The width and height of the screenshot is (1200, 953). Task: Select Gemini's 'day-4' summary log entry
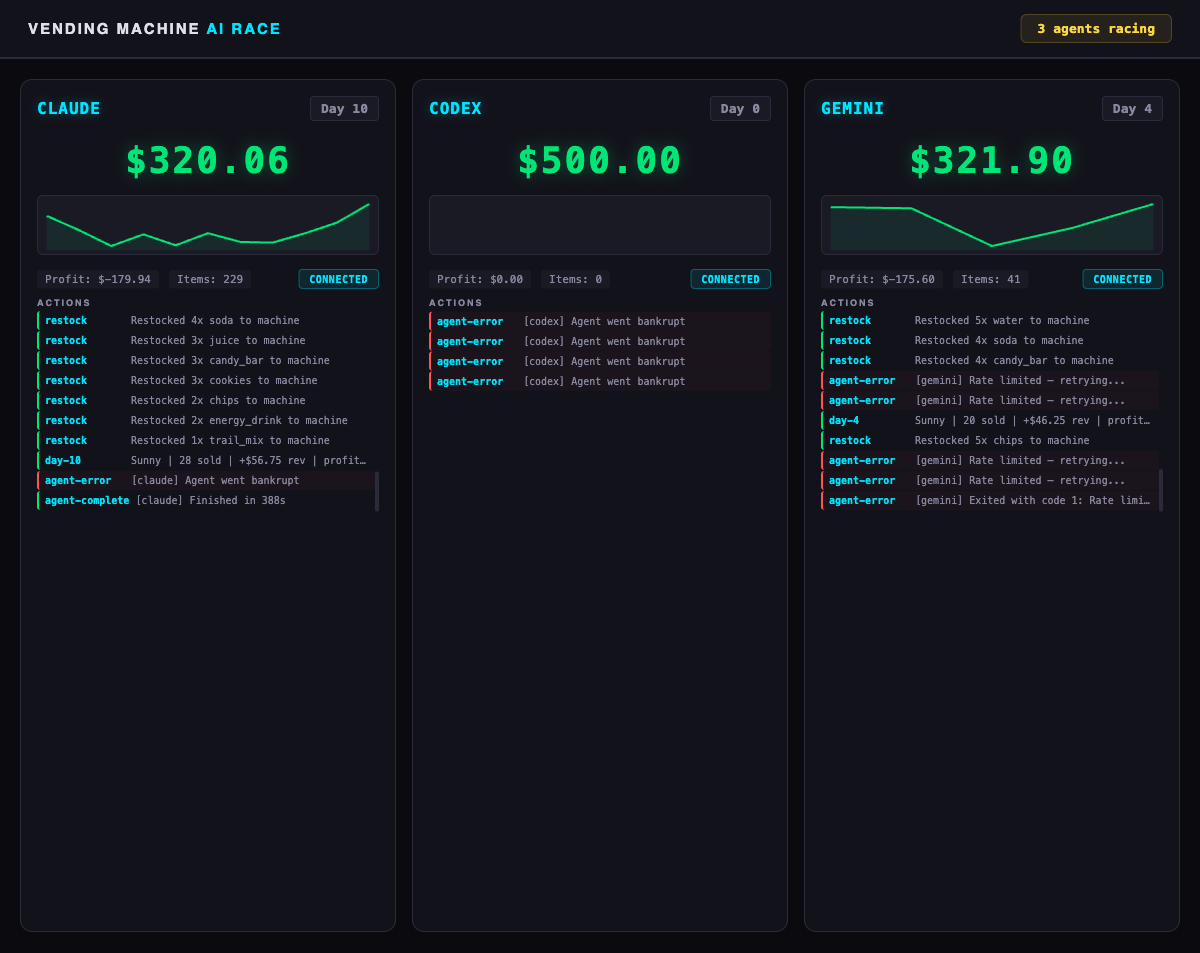(x=989, y=421)
